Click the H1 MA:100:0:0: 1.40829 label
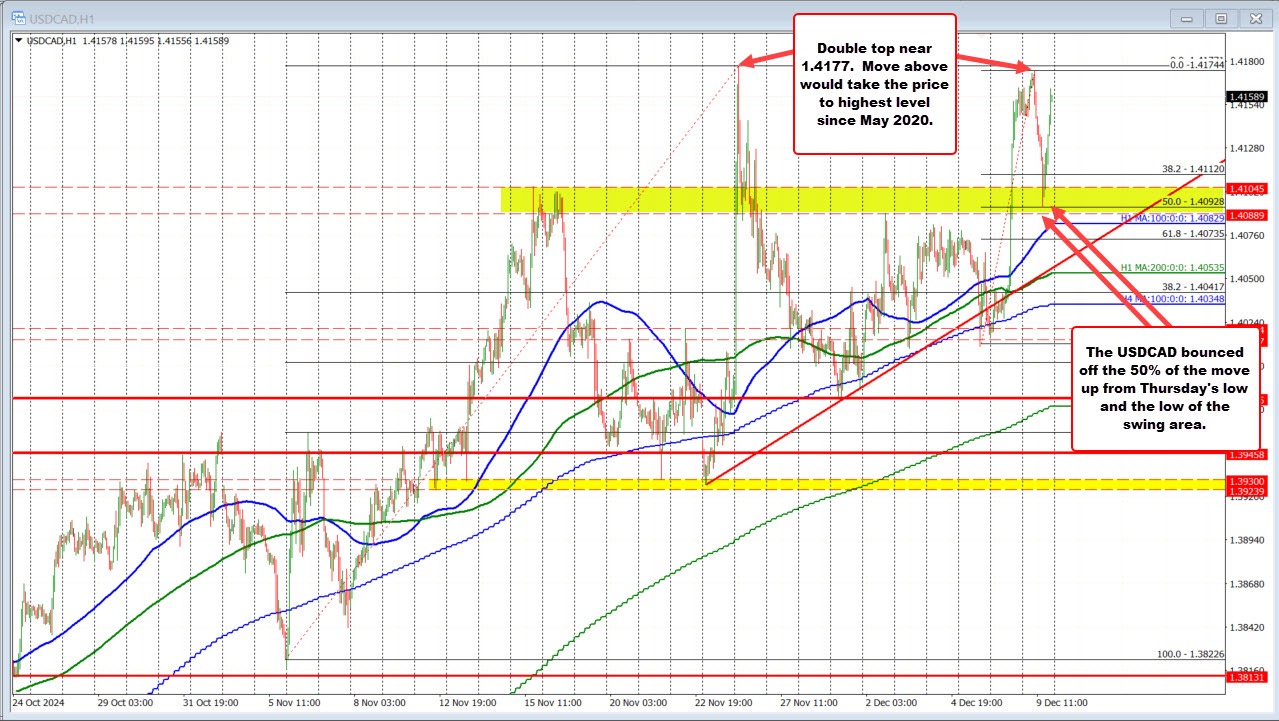The image size is (1279, 721). pos(1171,218)
